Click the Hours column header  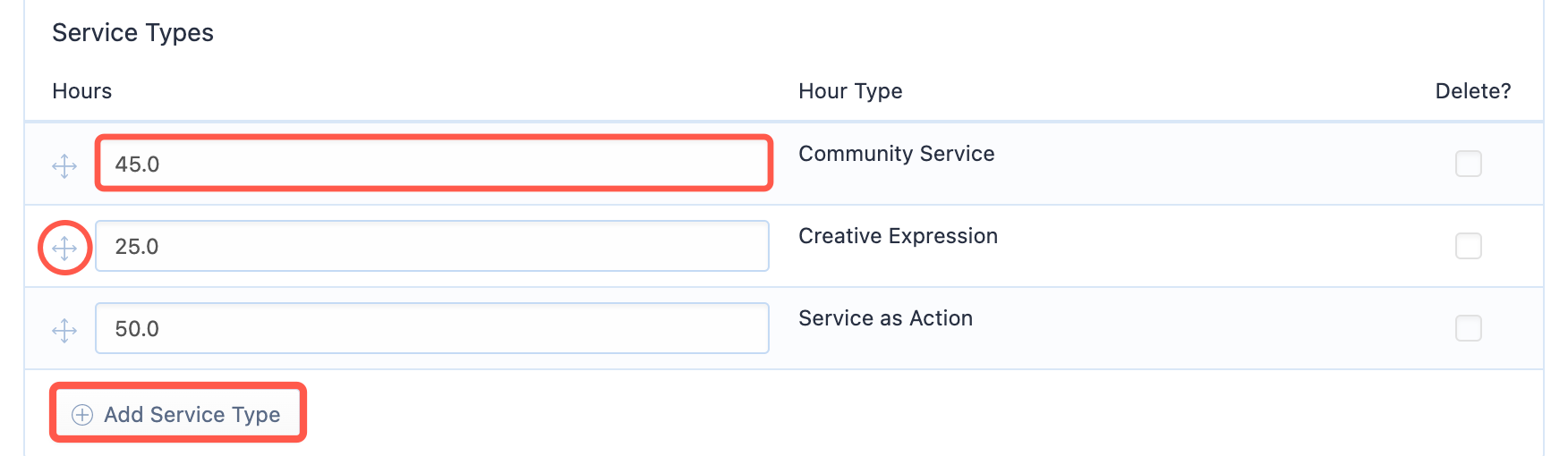(82, 91)
